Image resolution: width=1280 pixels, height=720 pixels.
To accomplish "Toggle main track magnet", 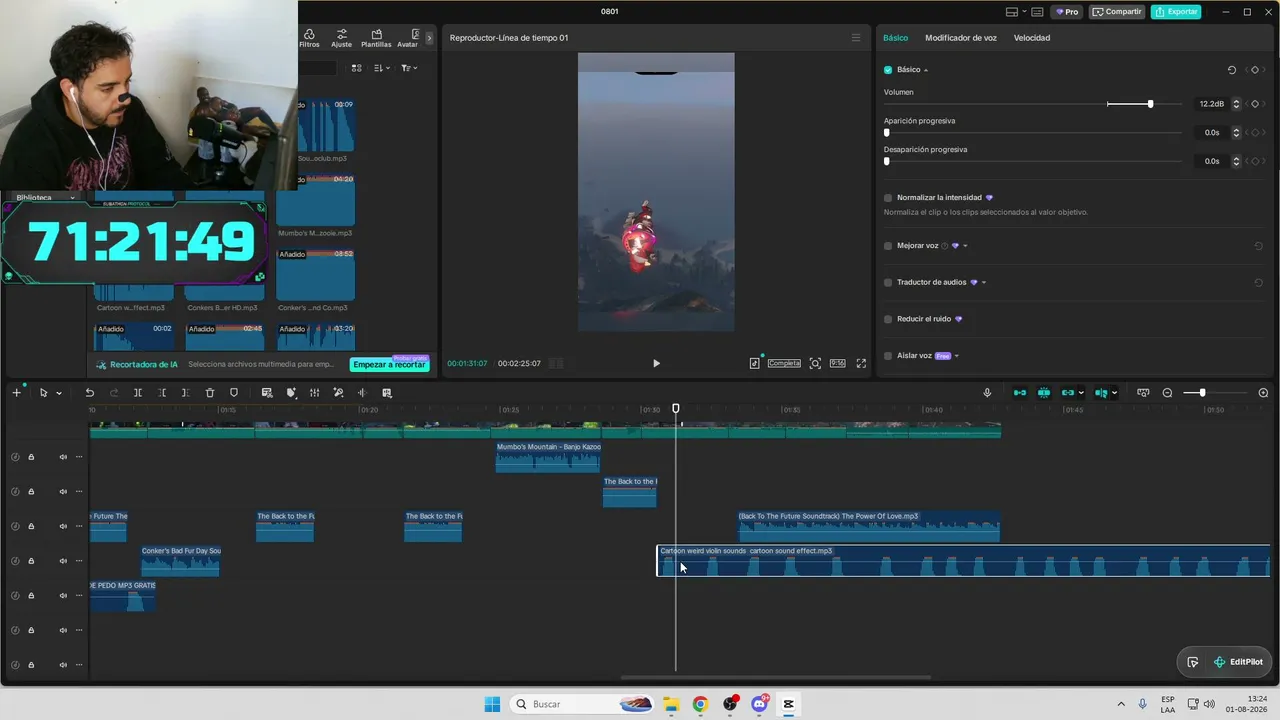I will click(x=1020, y=393).
